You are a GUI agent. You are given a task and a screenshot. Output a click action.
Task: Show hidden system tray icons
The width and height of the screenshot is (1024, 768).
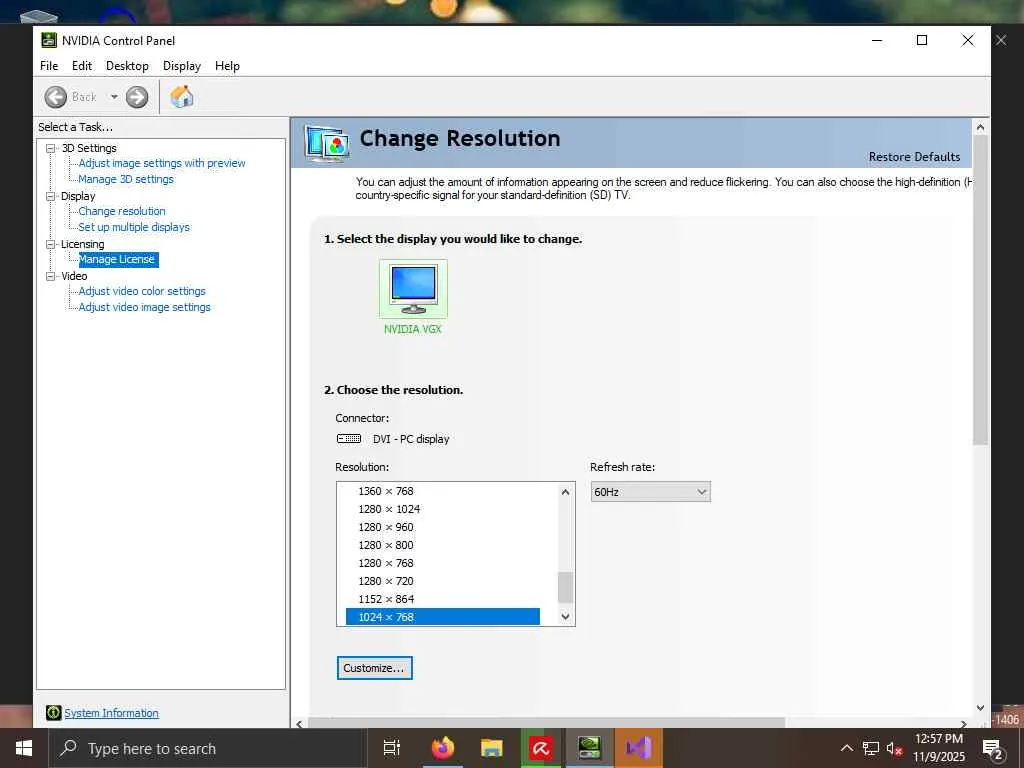pyautogui.click(x=846, y=748)
